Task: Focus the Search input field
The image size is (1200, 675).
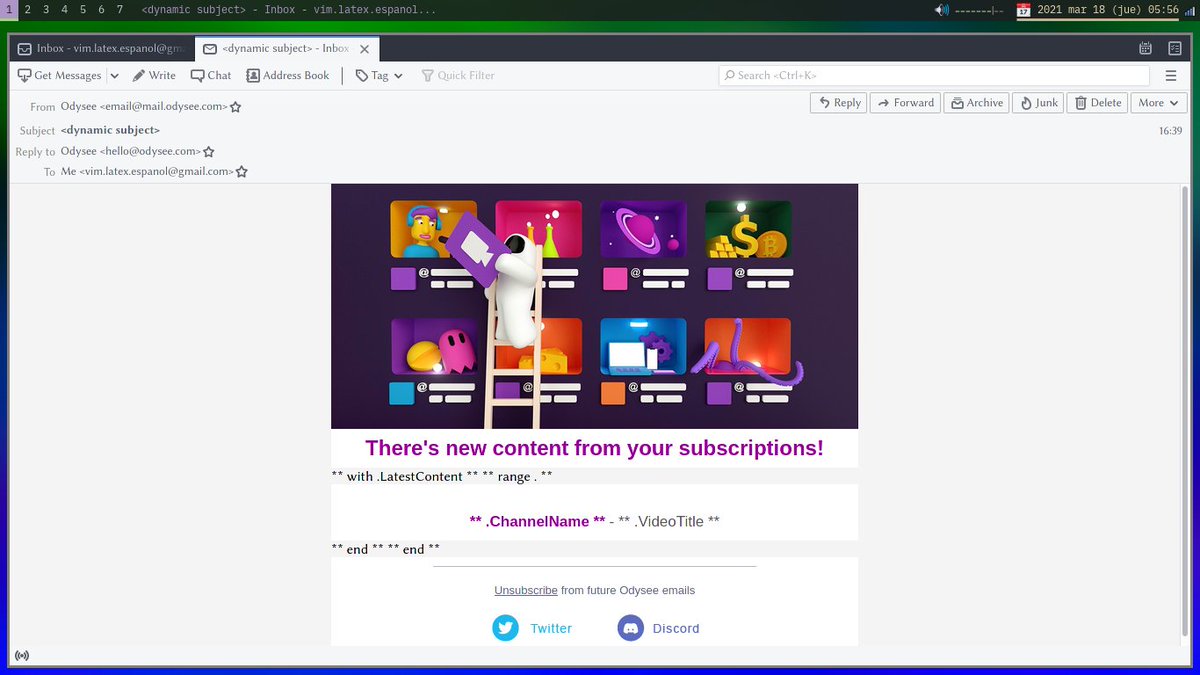Action: (934, 75)
